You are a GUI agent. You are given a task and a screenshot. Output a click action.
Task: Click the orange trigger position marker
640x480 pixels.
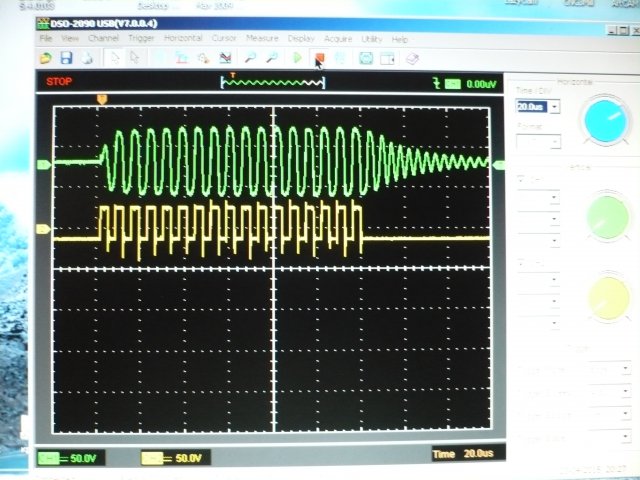click(x=101, y=98)
